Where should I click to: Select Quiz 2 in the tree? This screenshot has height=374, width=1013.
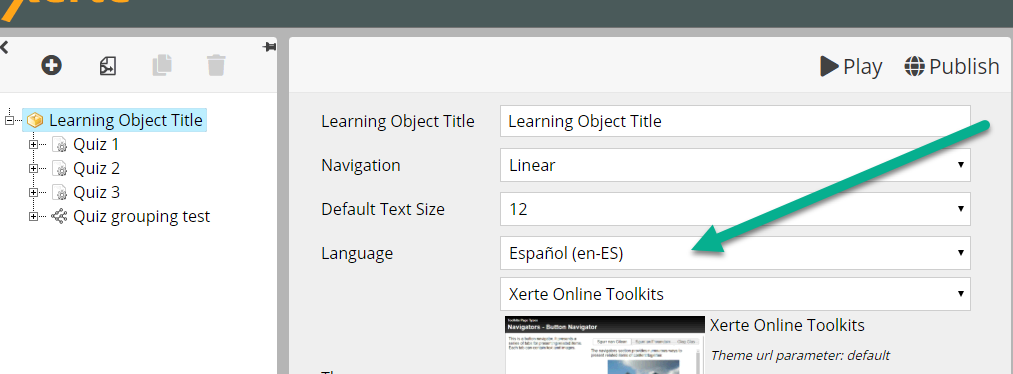[96, 169]
